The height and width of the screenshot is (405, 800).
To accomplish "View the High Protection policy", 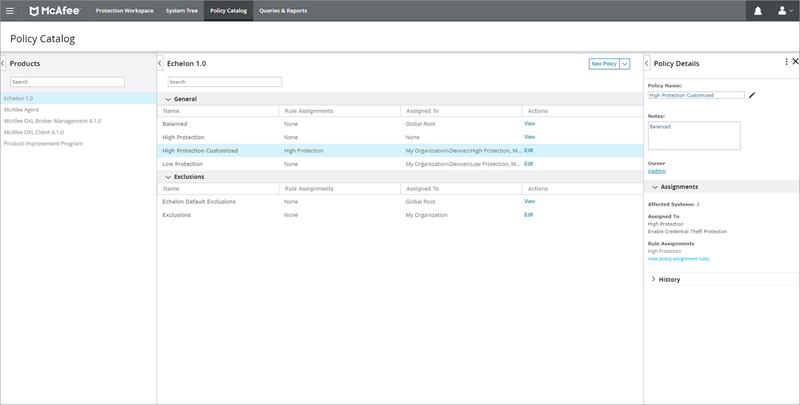I will [x=530, y=137].
